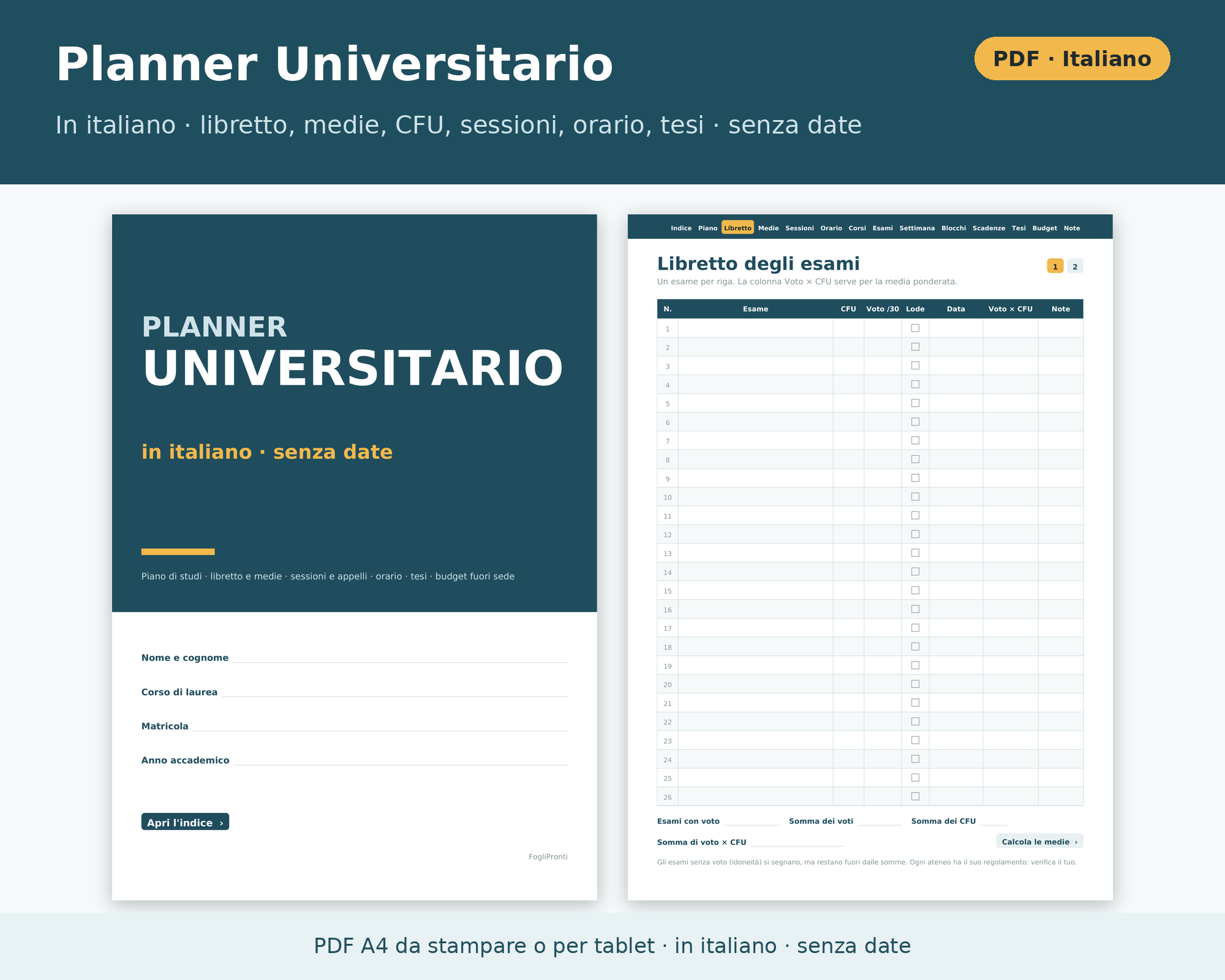Select page 1 of the Libretto

click(1055, 266)
